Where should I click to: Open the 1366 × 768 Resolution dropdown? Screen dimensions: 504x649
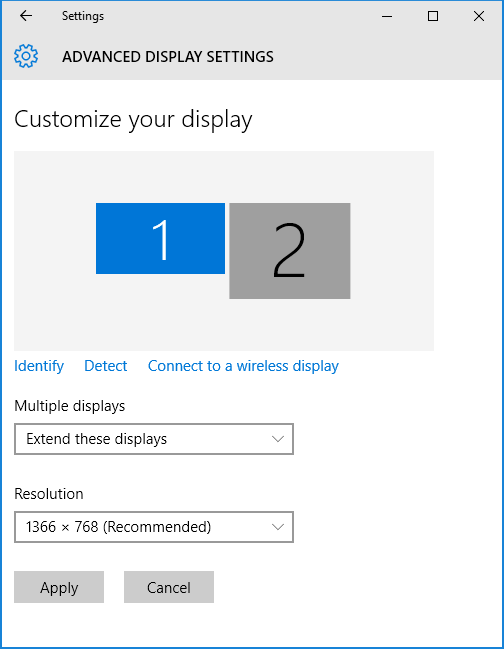point(154,527)
